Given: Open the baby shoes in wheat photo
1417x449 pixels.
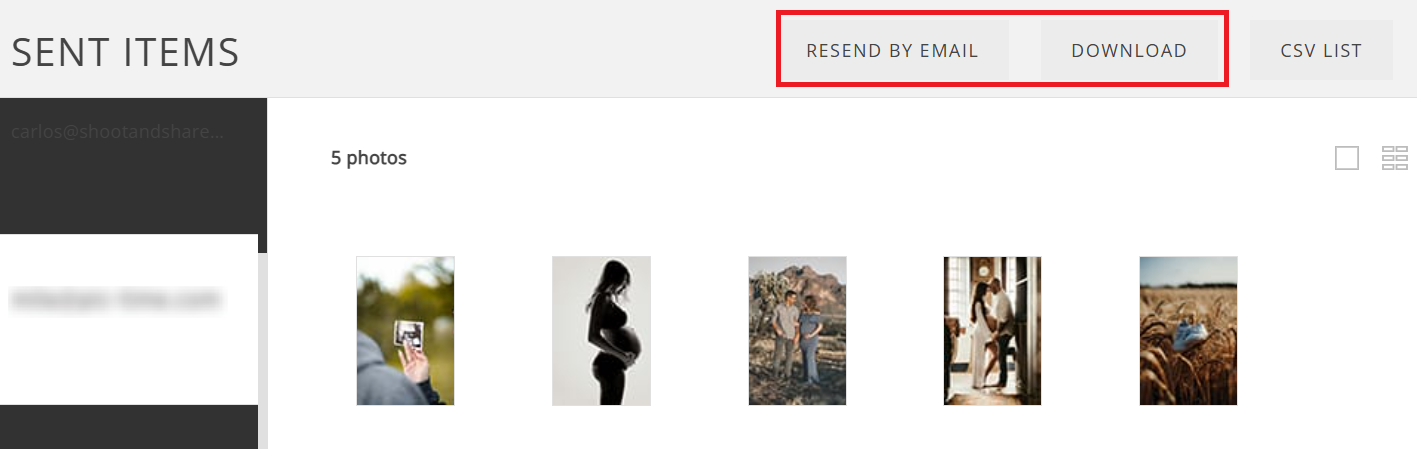Looking at the screenshot, I should point(1188,331).
